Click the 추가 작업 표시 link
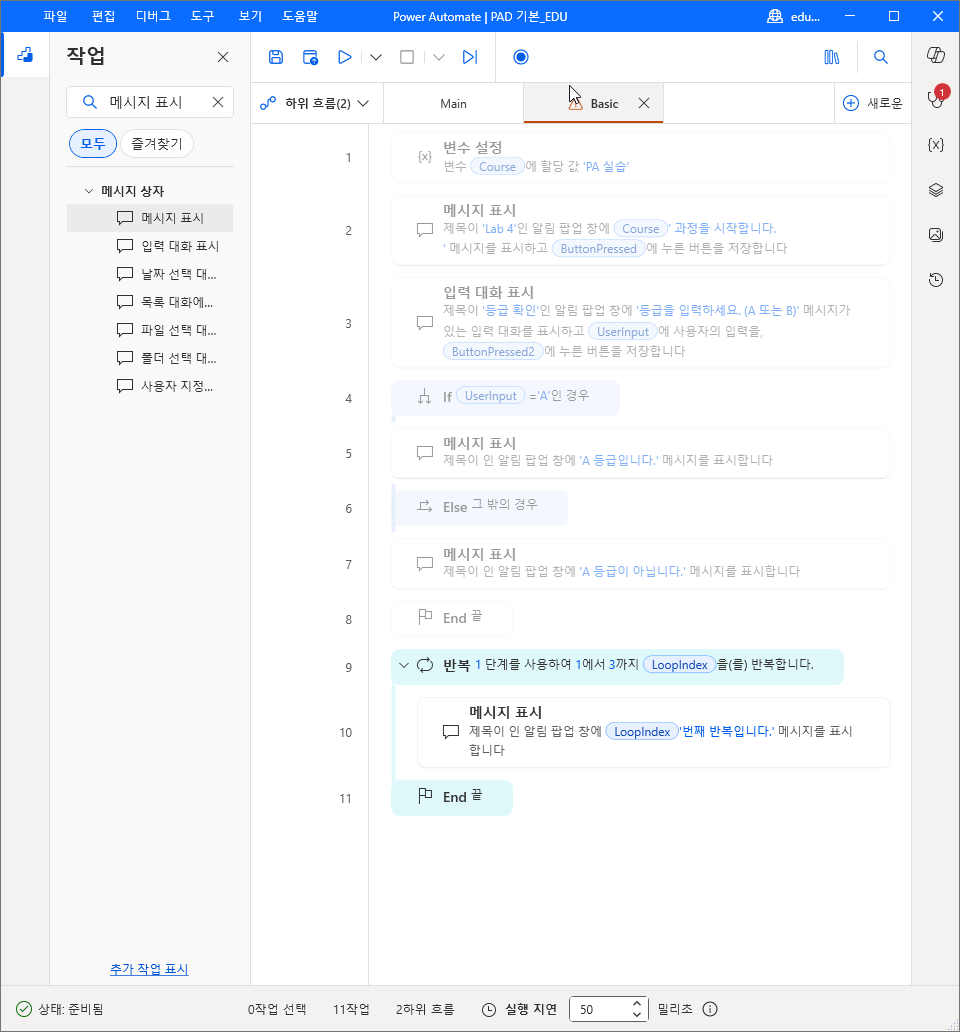 pyautogui.click(x=149, y=969)
